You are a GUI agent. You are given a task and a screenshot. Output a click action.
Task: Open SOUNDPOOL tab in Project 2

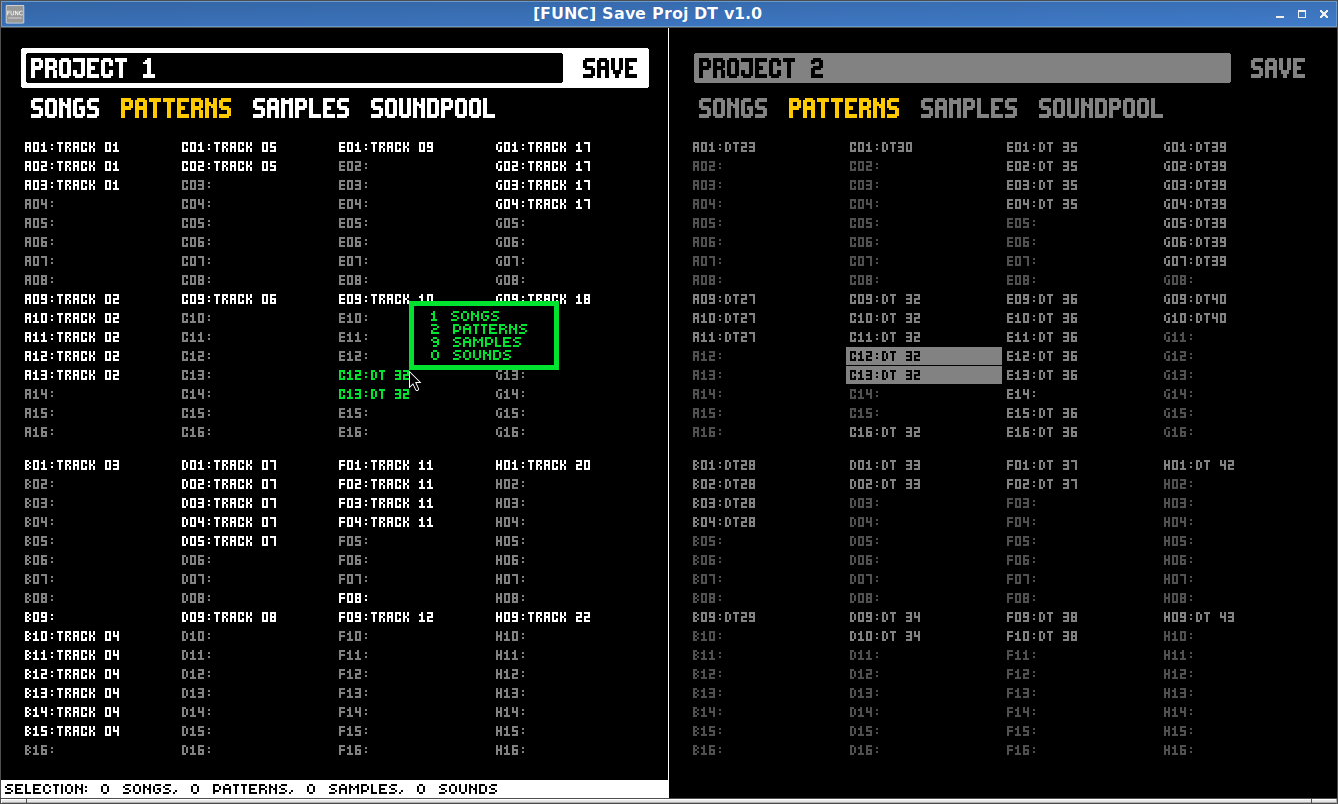point(1100,108)
